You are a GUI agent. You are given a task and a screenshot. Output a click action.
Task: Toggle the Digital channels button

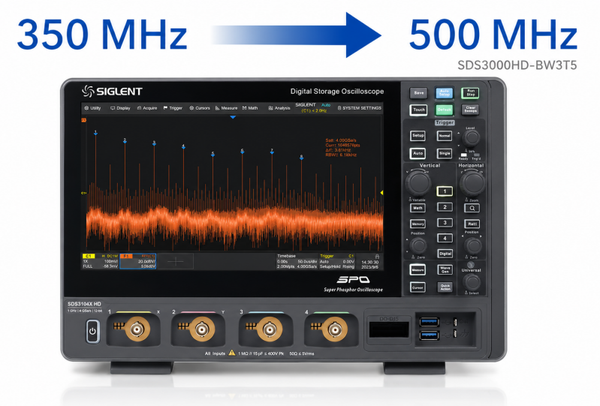[x=445, y=254]
